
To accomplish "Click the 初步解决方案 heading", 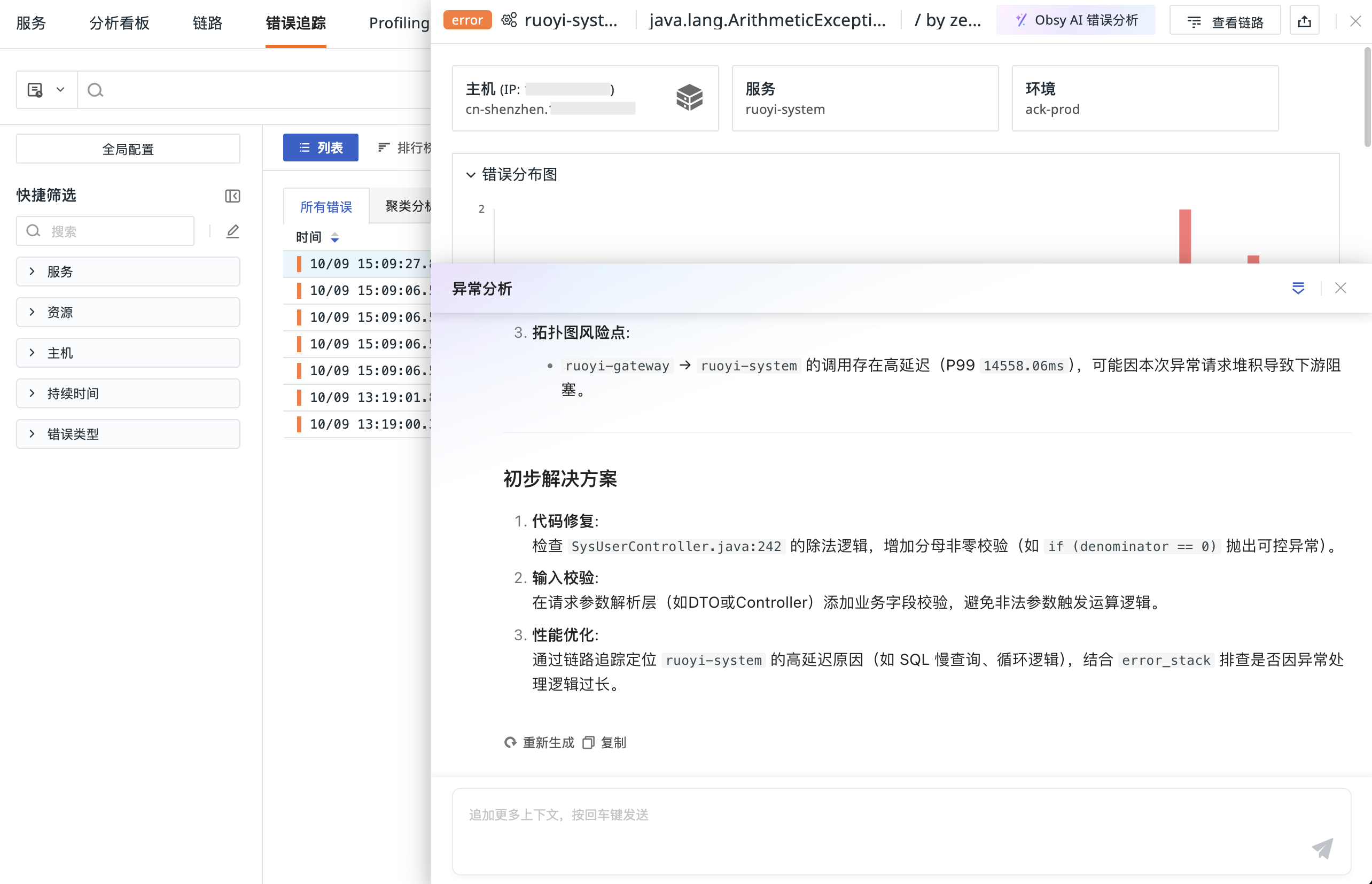I will 560,479.
